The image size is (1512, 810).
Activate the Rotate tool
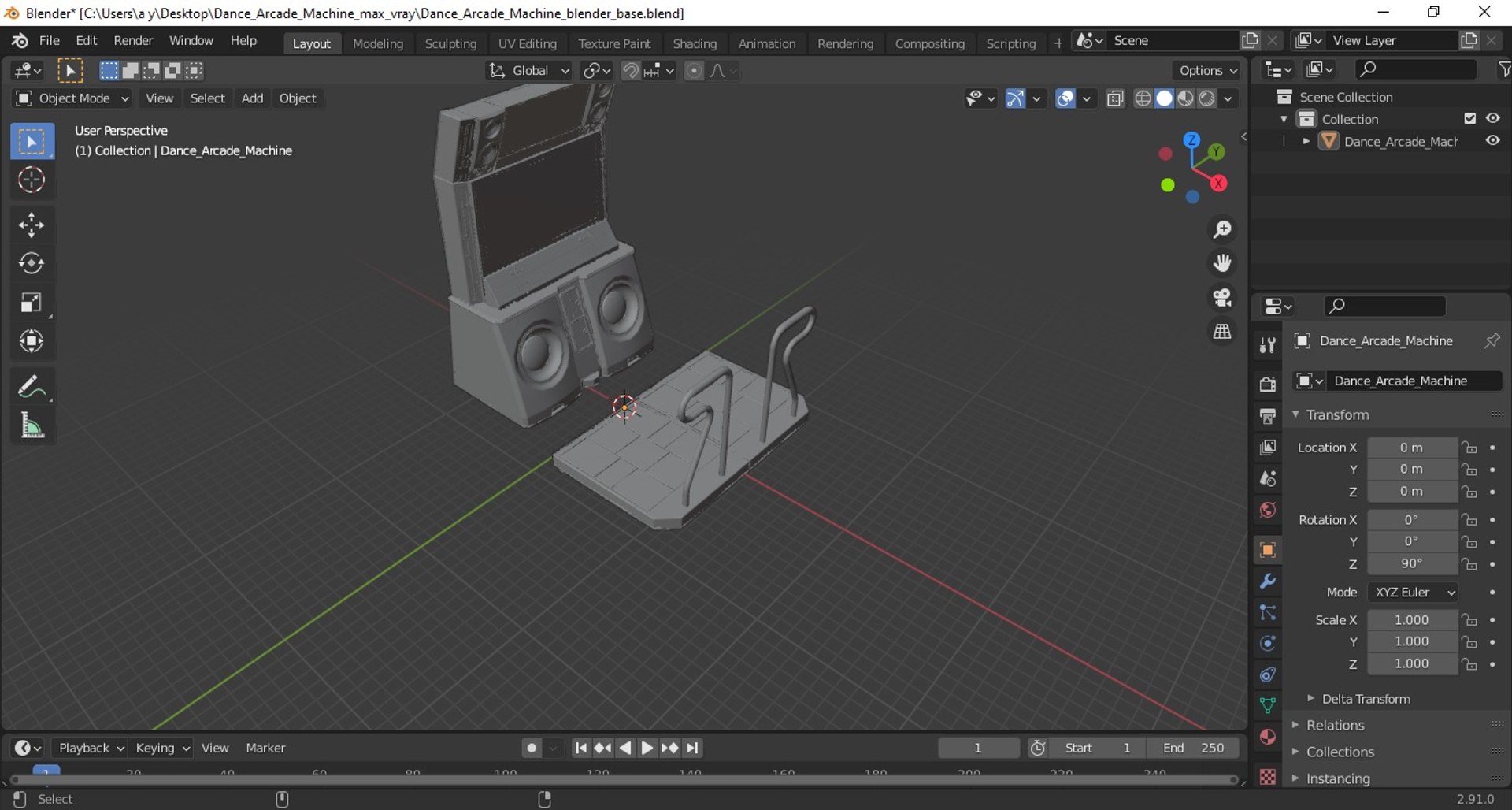pyautogui.click(x=31, y=263)
